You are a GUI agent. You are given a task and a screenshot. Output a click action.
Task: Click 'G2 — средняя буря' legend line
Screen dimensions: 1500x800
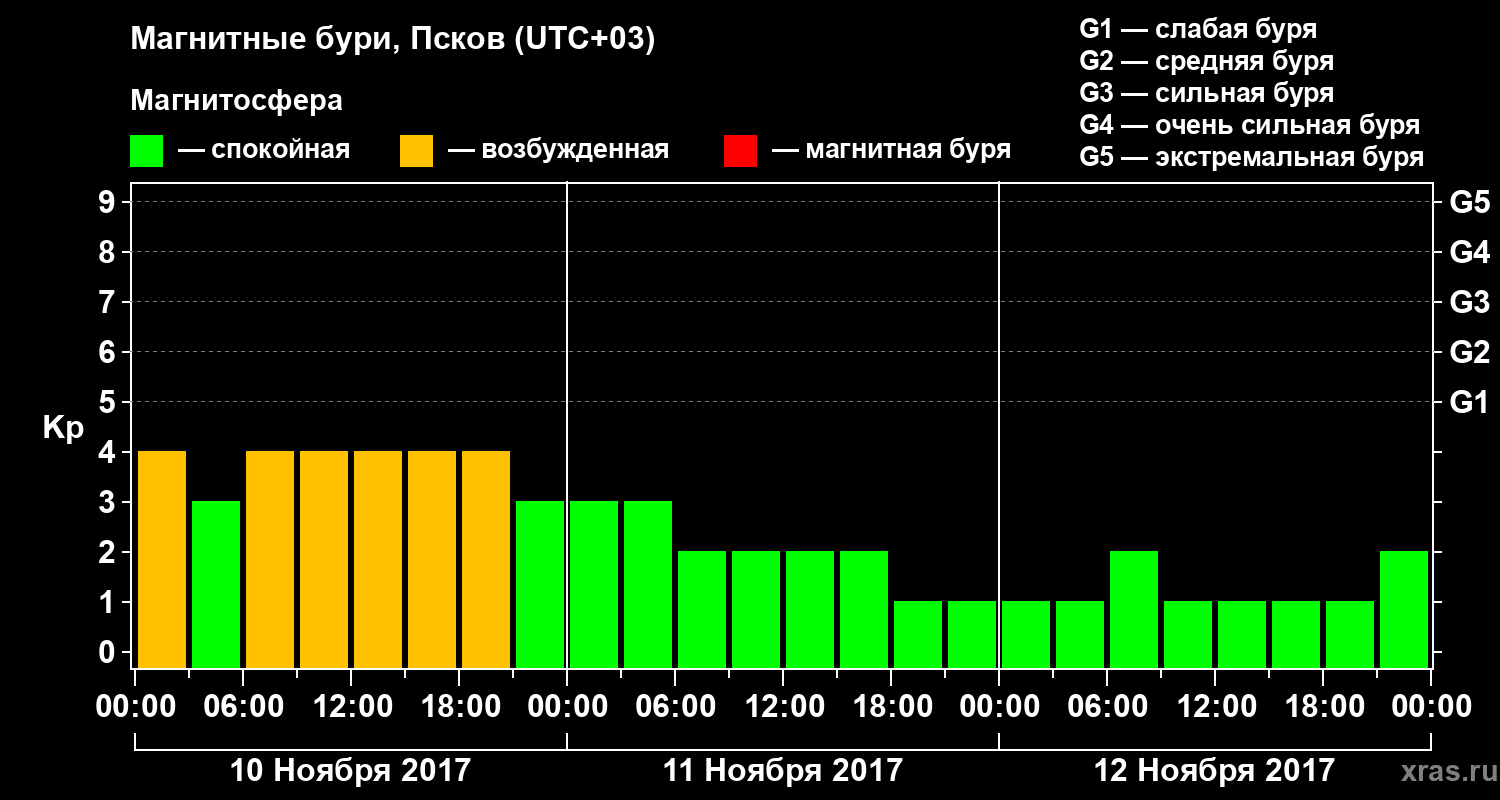(x=1206, y=61)
